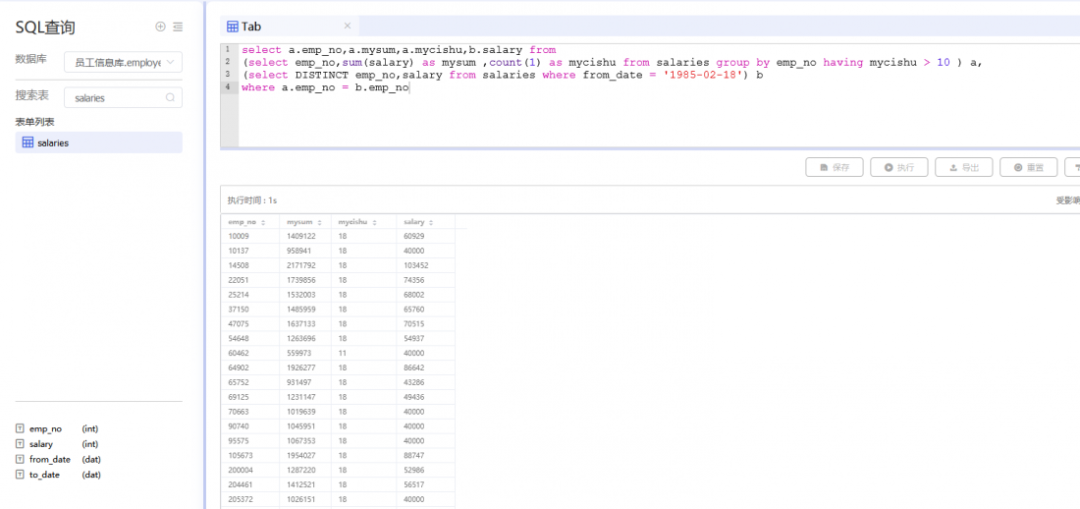Viewport: 1080px width, 509px height.
Task: Click the 搜索表 search field containing salaries
Action: pyautogui.click(x=123, y=98)
